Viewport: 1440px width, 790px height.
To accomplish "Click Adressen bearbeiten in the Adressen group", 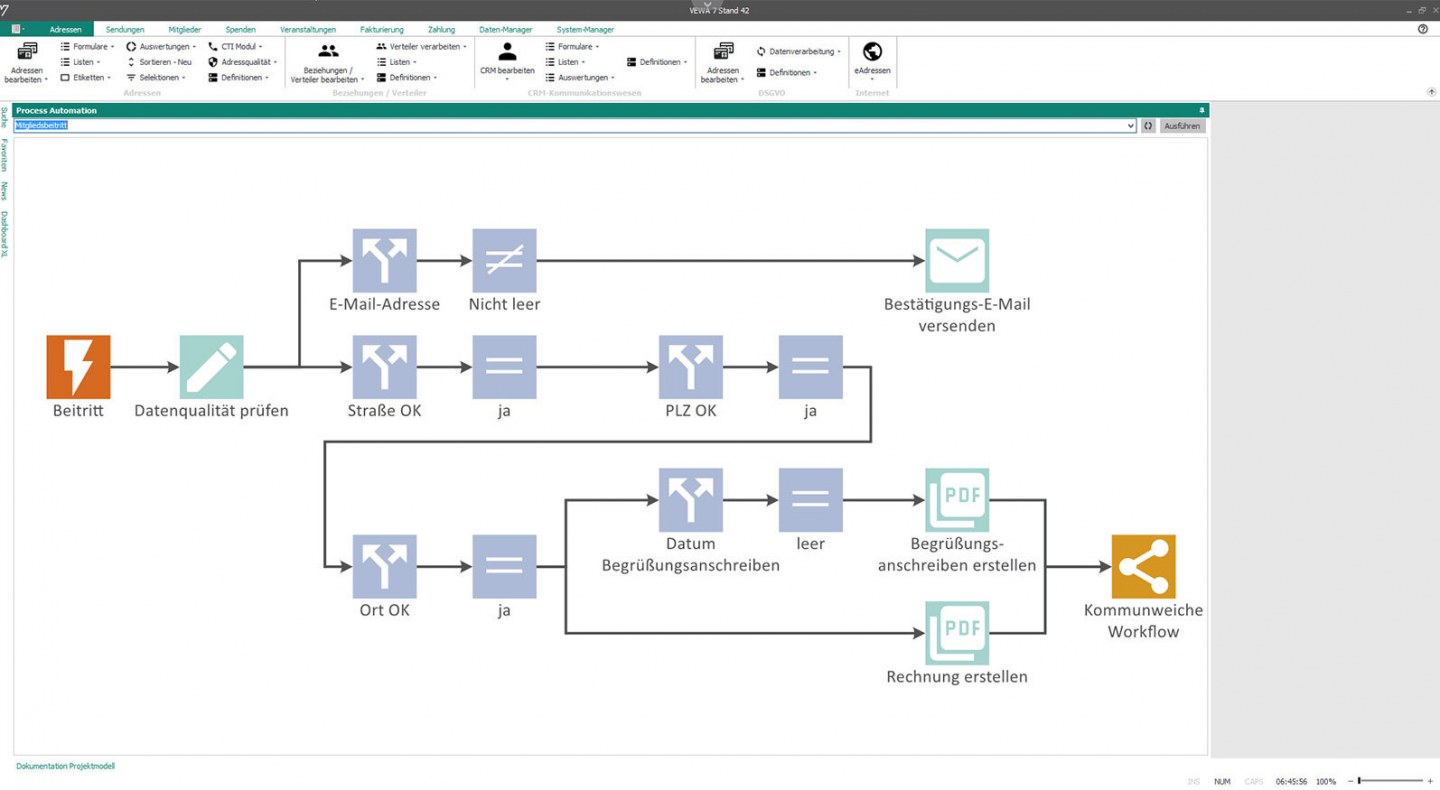I will (x=27, y=62).
